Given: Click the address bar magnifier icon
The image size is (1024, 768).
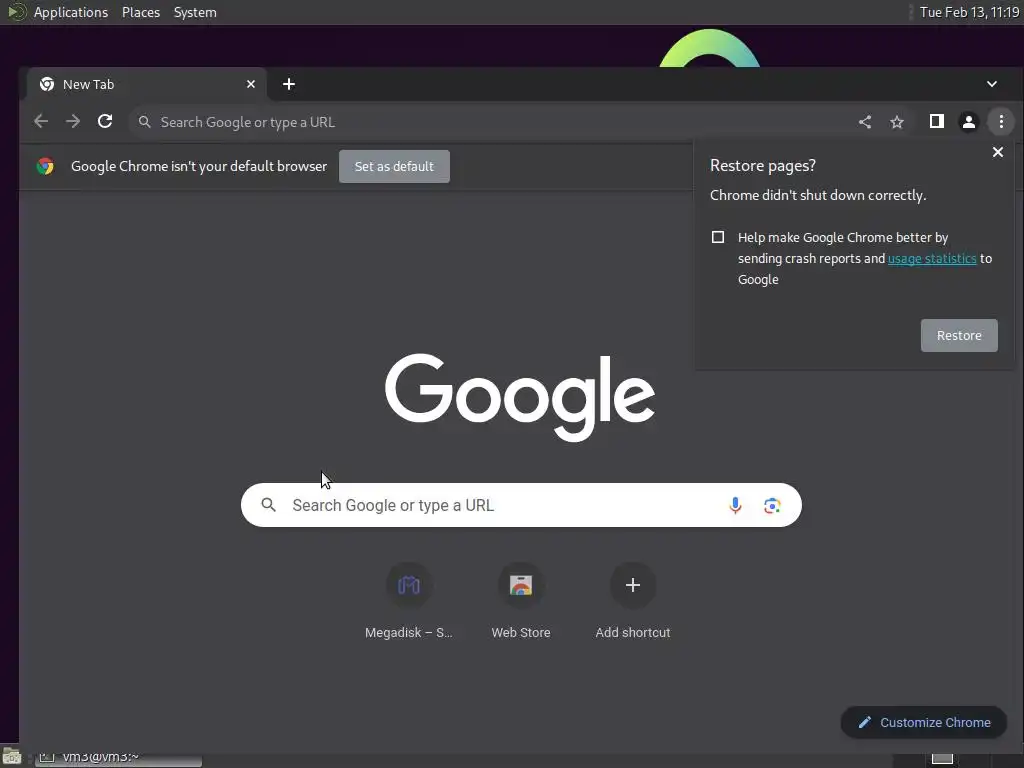Looking at the screenshot, I should (x=145, y=122).
